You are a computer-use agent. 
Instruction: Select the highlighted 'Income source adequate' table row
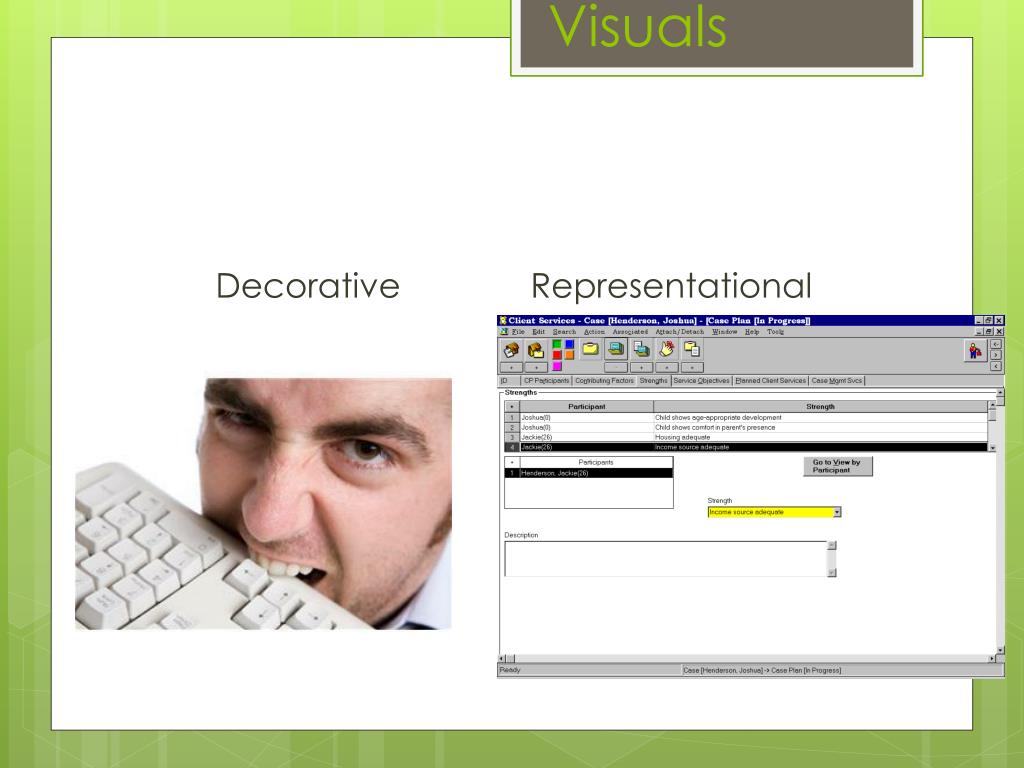pyautogui.click(x=746, y=447)
